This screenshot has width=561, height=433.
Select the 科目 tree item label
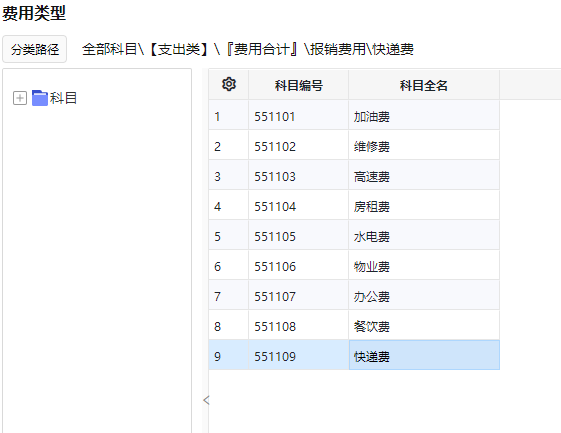63,98
